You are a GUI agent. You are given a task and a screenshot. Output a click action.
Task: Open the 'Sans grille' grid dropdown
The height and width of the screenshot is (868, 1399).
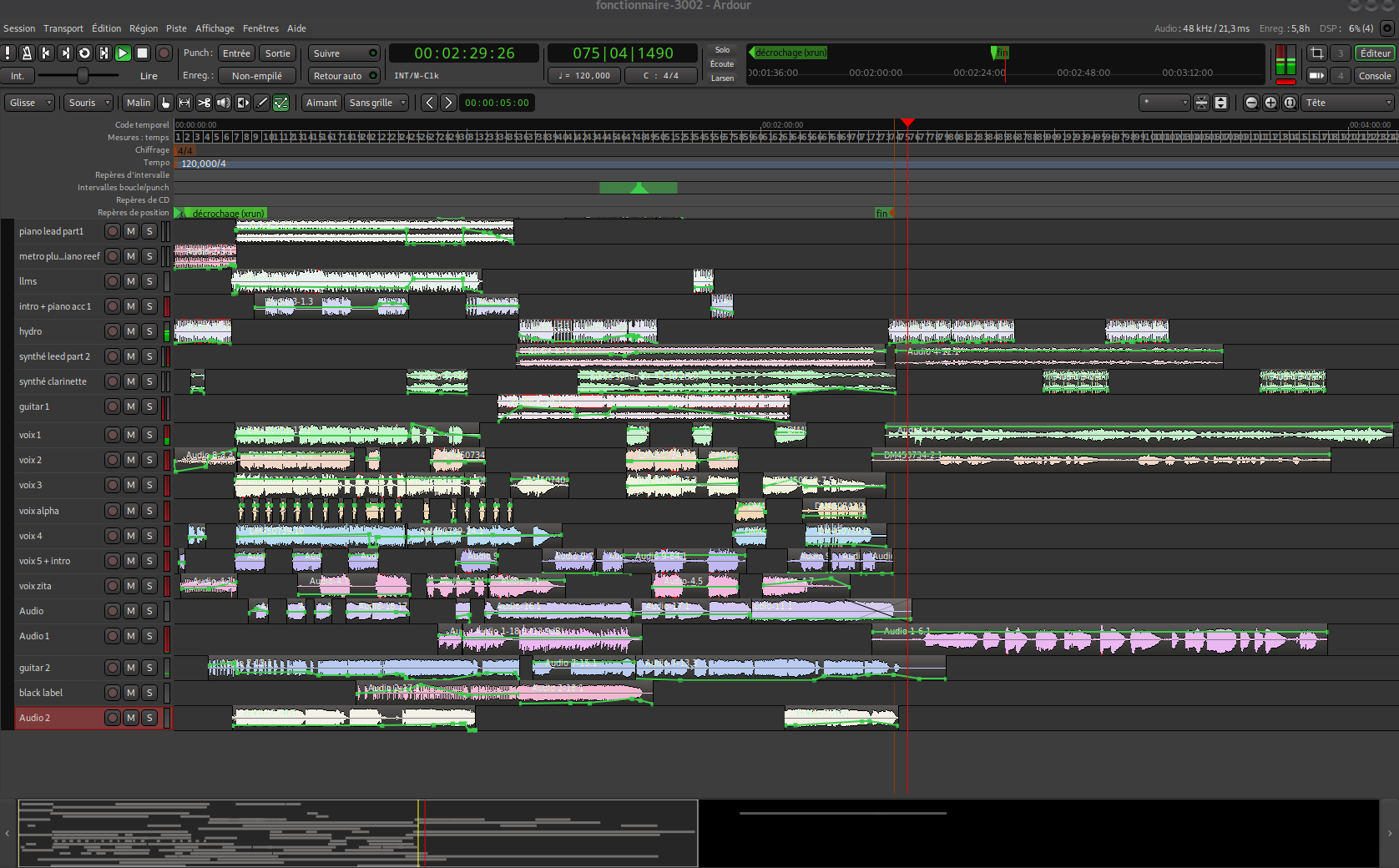tap(377, 103)
